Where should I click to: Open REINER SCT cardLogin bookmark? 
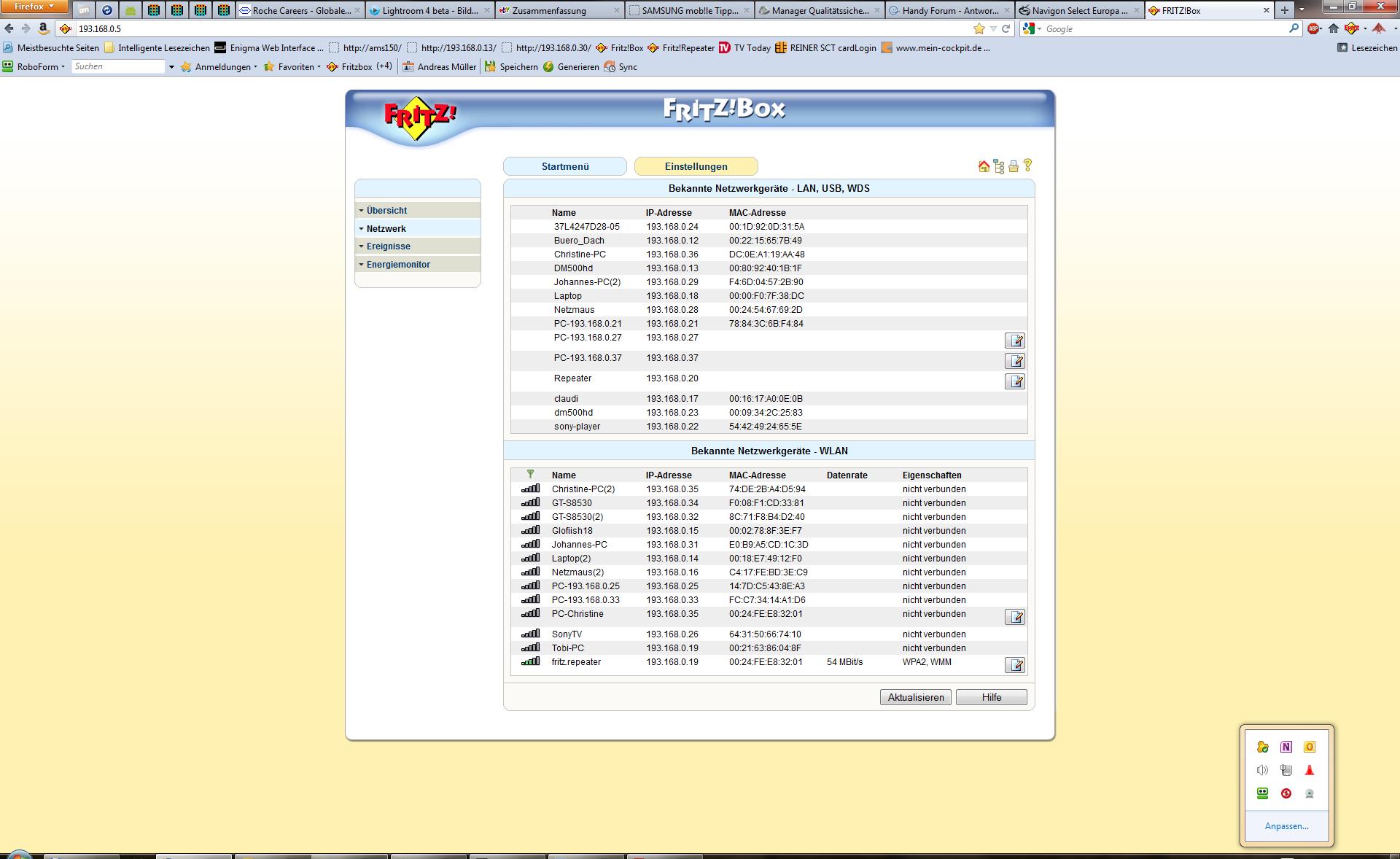825,48
